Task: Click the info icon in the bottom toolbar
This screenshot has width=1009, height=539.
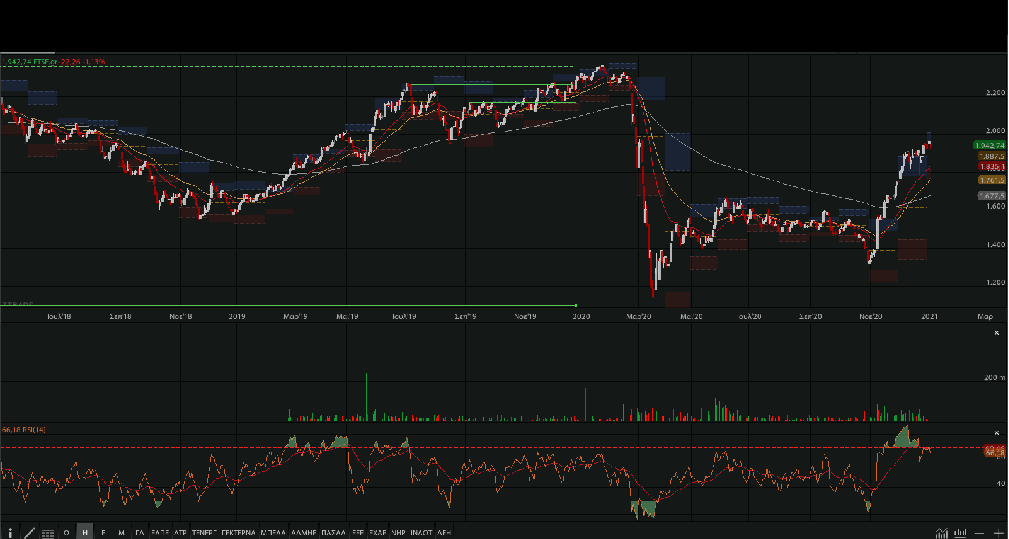Action: (x=10, y=532)
